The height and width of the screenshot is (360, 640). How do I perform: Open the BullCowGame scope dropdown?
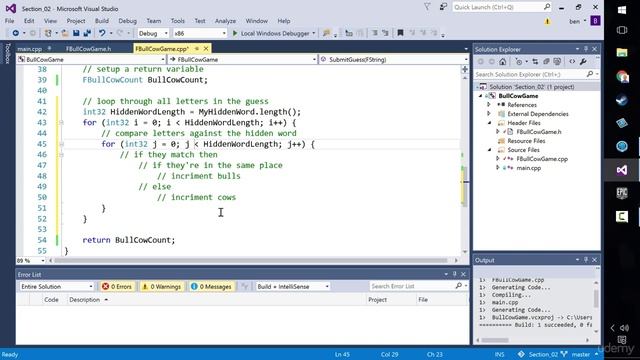[x=91, y=60]
